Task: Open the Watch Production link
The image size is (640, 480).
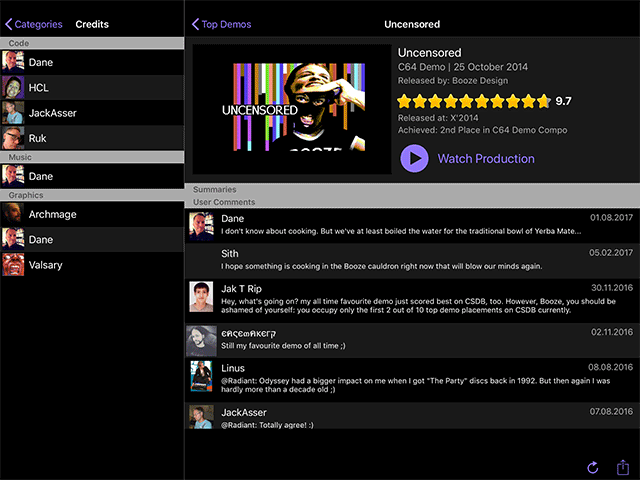Action: tap(486, 158)
